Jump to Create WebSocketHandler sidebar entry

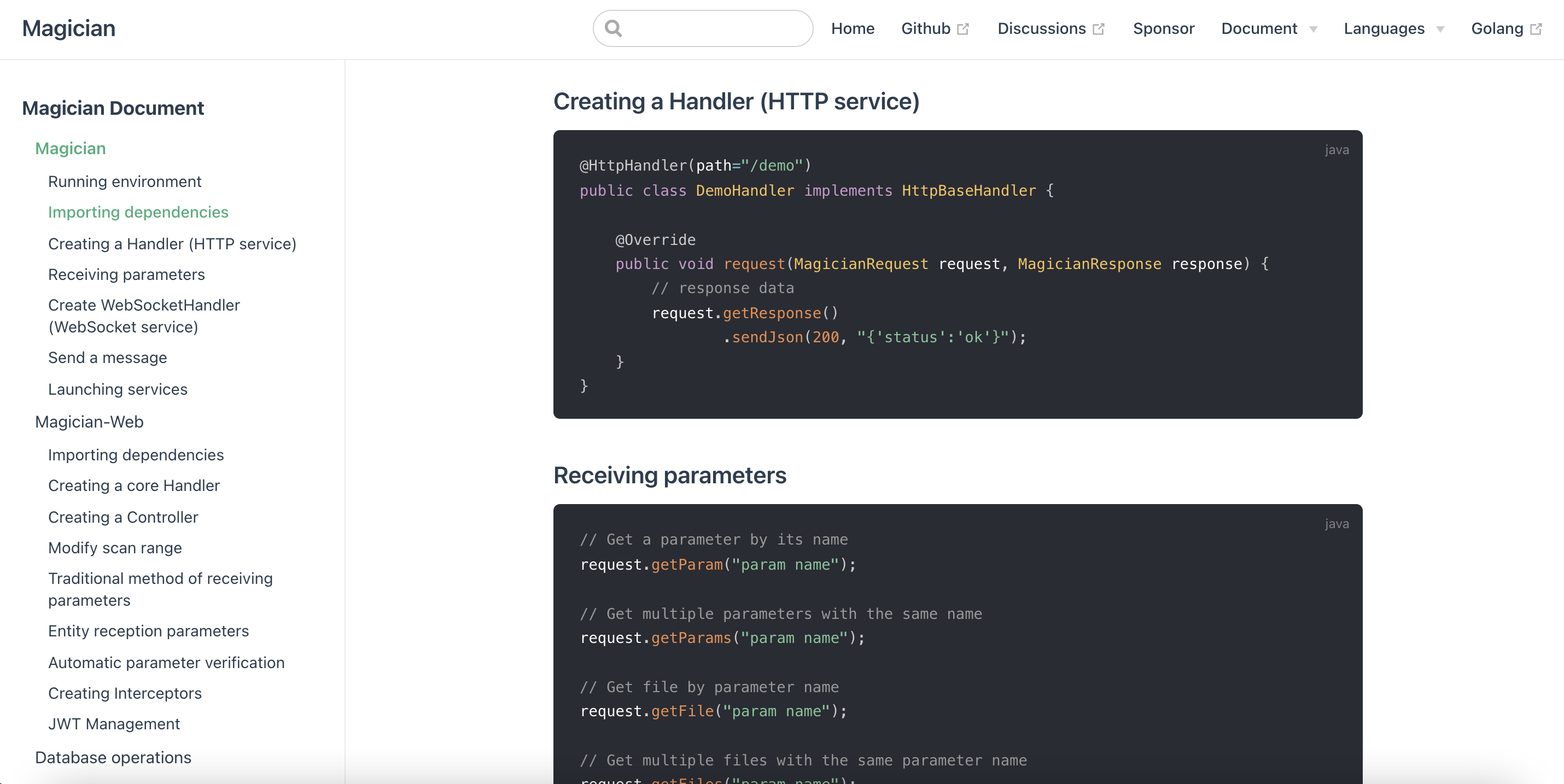pyautogui.click(x=144, y=315)
